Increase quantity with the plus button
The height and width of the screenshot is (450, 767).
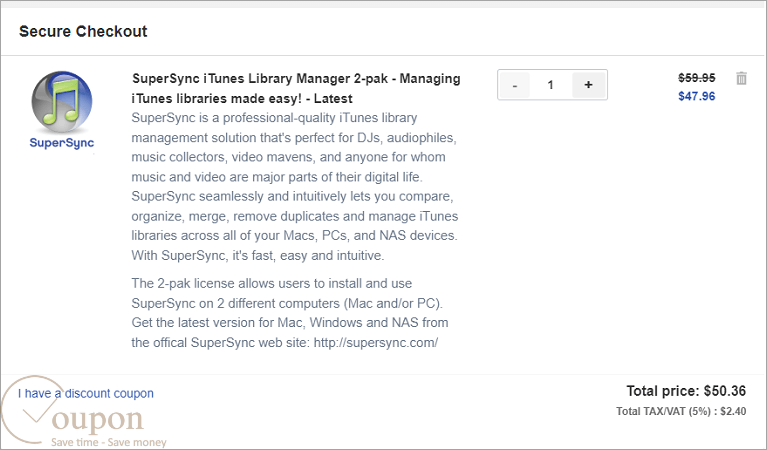pyautogui.click(x=588, y=85)
